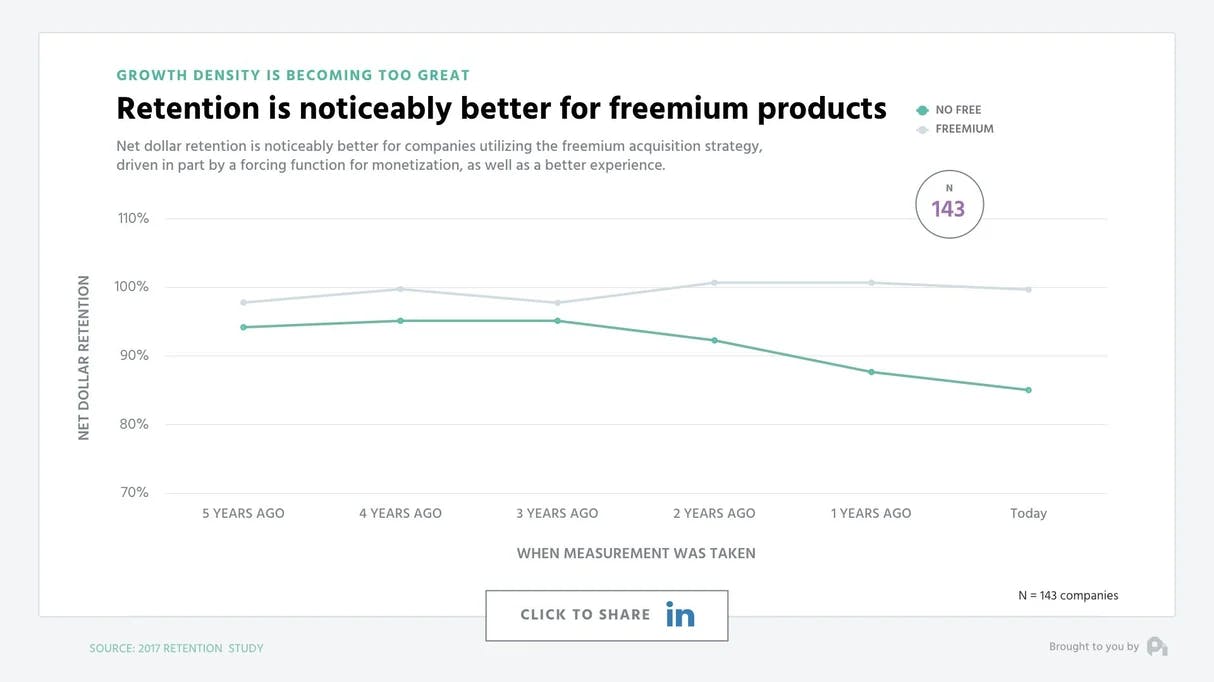
Task: Click the chart title about freemium retention
Action: point(501,108)
